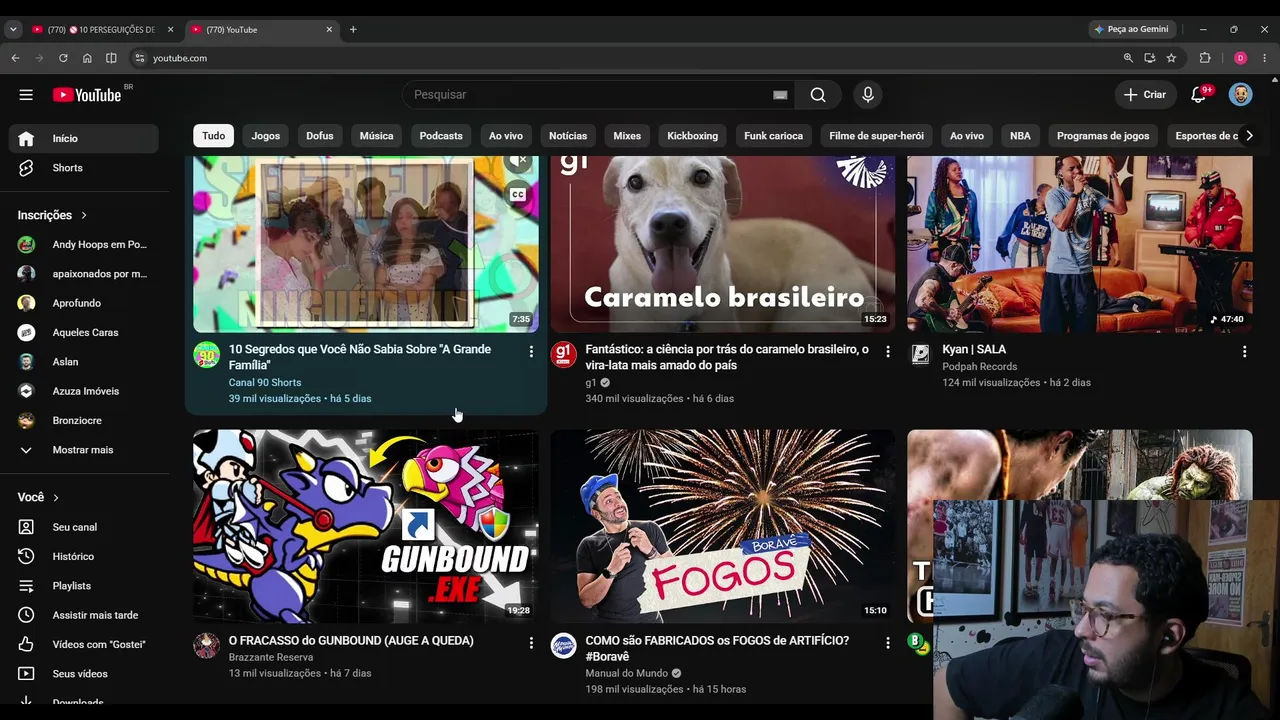
Task: Open Assistir mais tarde playlist
Action: tap(84, 615)
